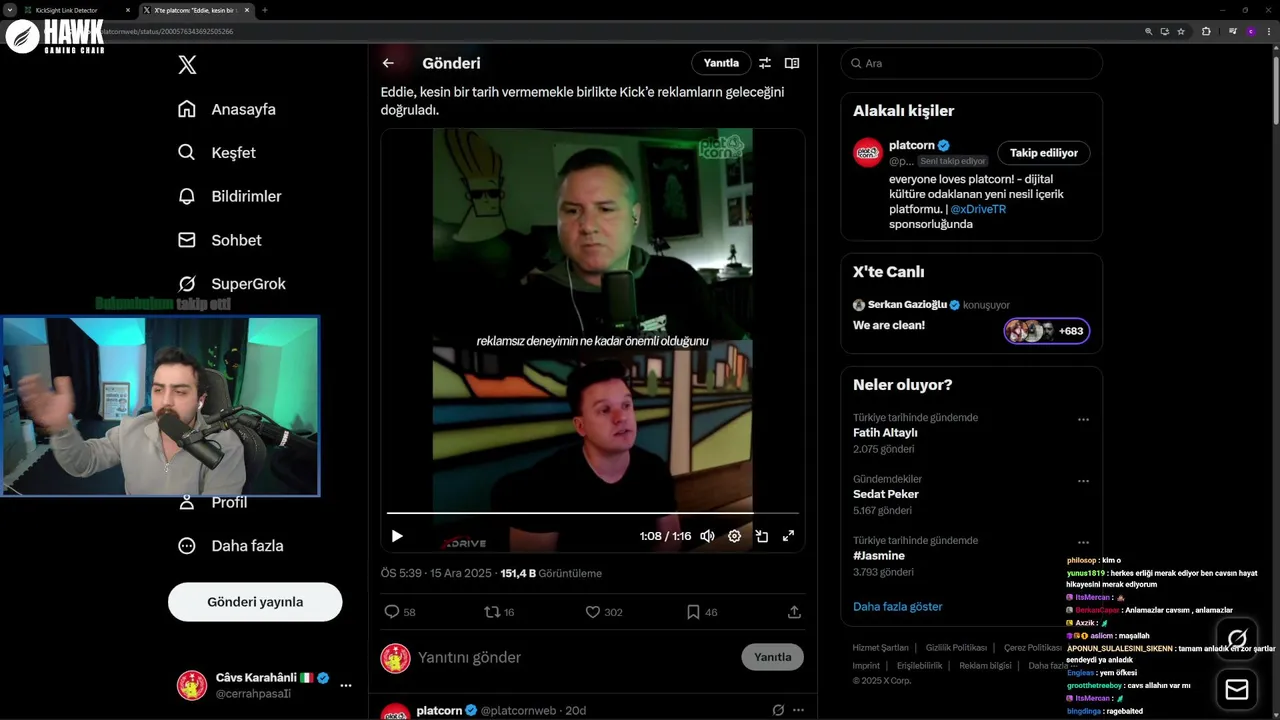Open the platcorn profile in Alakalı kişiler

coord(911,145)
